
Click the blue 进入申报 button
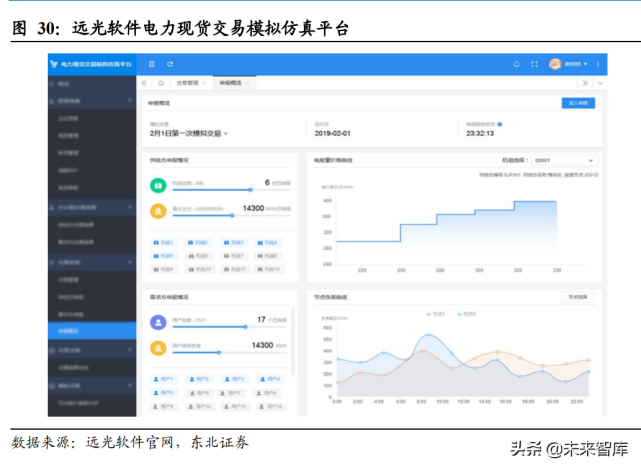(x=578, y=103)
